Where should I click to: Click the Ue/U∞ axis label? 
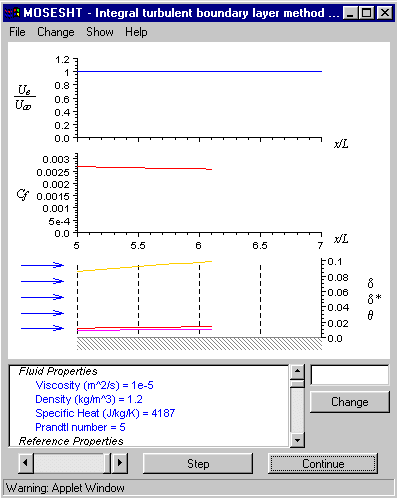click(24, 97)
